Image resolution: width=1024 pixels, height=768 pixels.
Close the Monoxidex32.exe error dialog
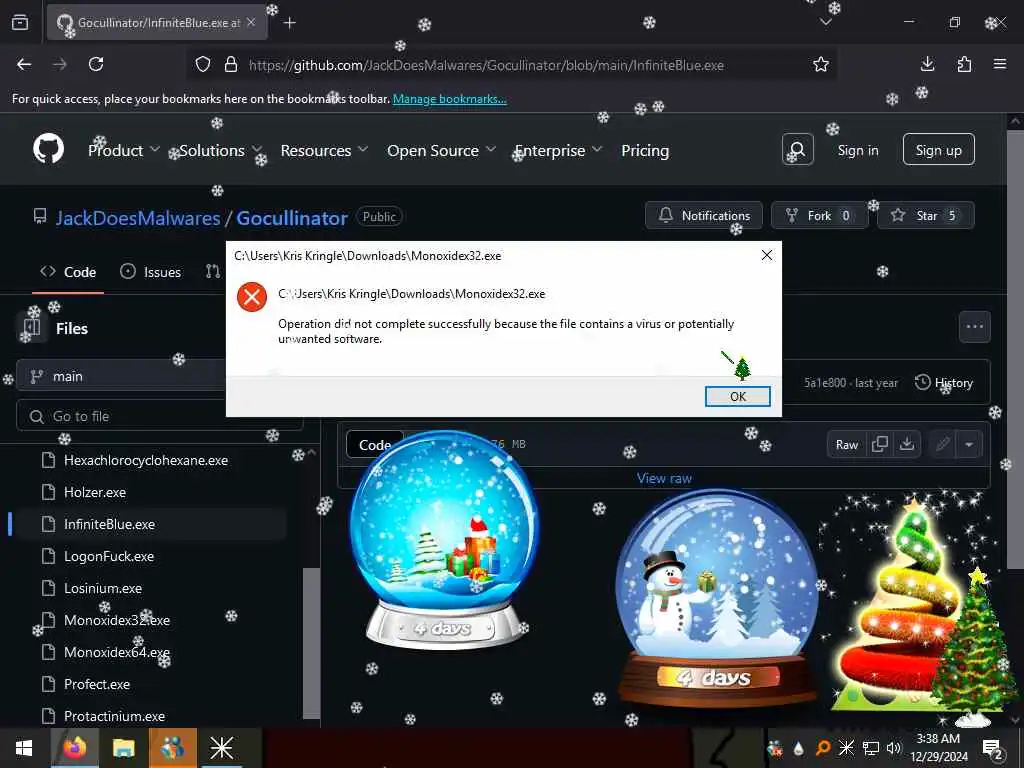pos(767,255)
